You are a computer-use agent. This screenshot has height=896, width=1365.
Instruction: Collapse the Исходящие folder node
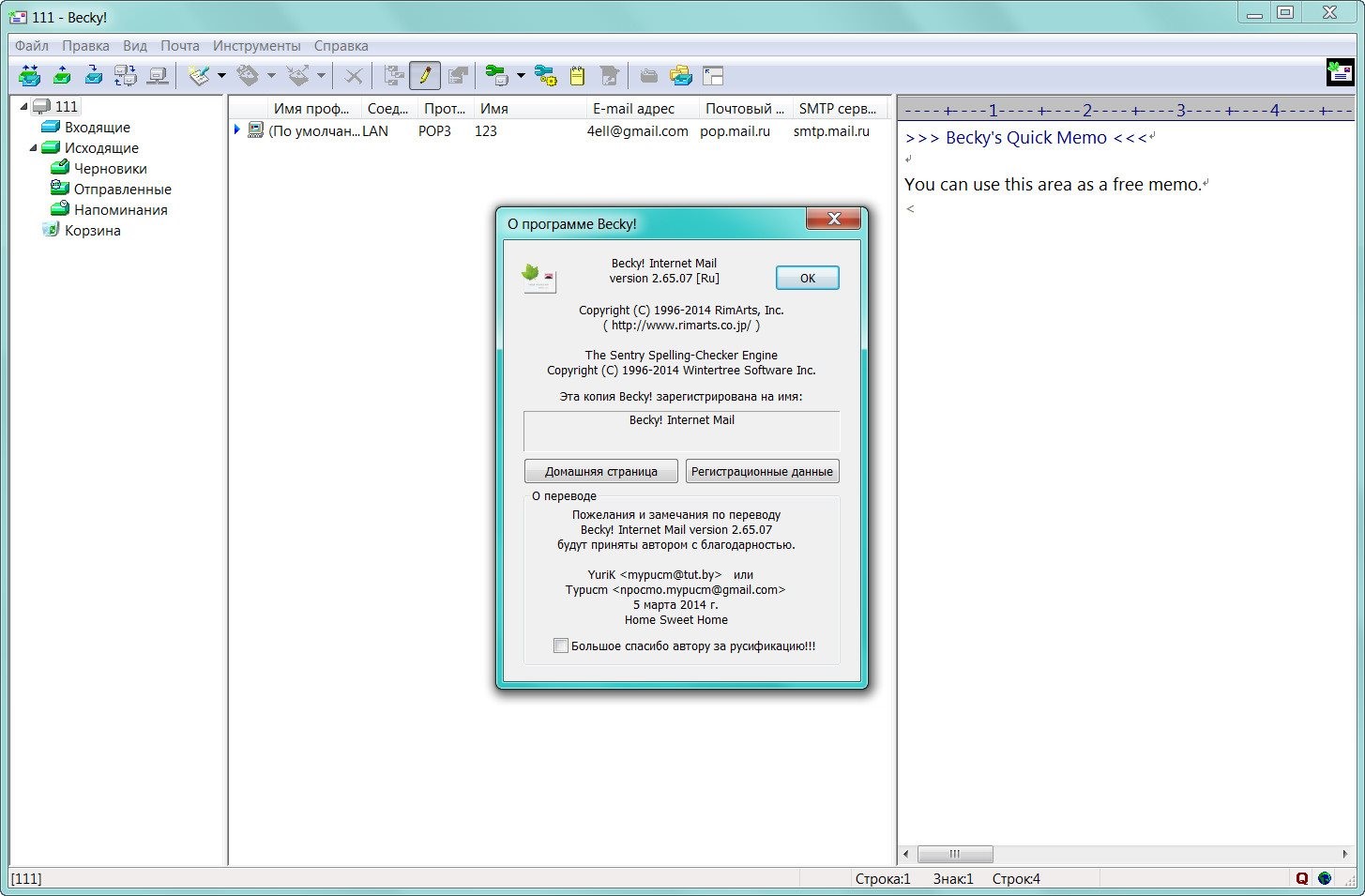[33, 147]
